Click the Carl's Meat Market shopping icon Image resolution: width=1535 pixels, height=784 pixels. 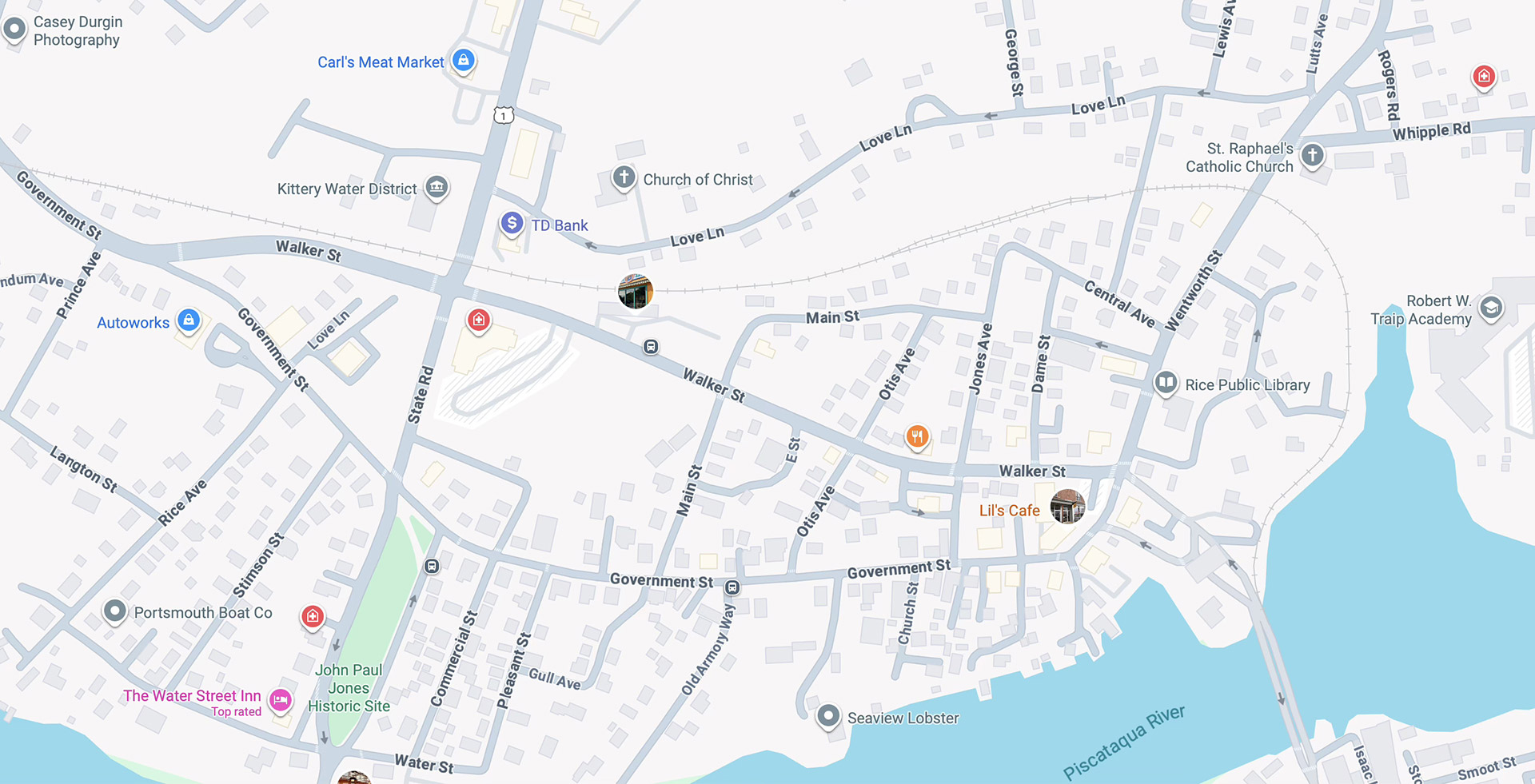[463, 60]
